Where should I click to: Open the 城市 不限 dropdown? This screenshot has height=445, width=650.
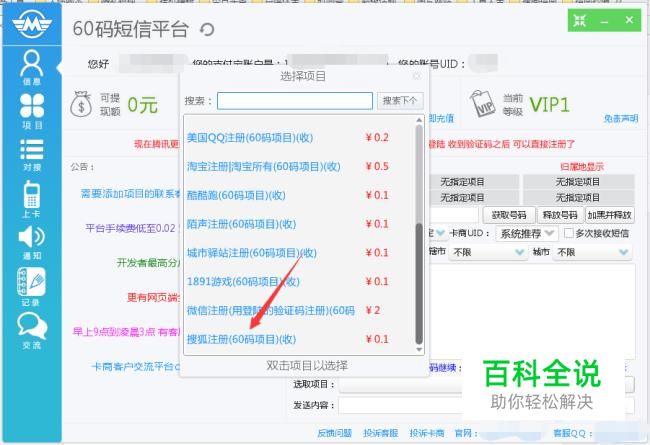pyautogui.click(x=592, y=252)
